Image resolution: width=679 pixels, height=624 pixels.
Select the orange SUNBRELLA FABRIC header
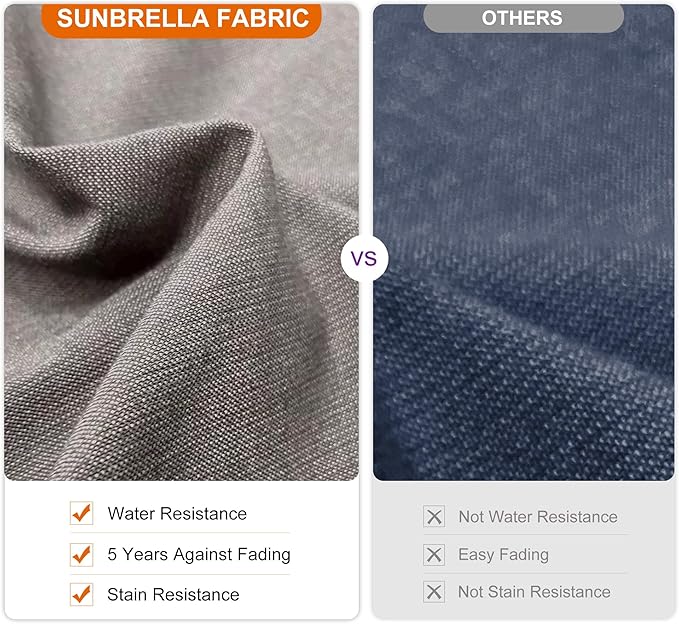tap(181, 18)
